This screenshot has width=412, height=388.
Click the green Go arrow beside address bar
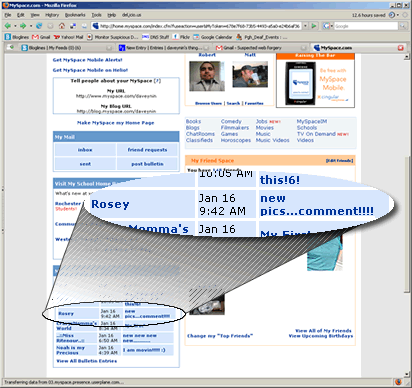tap(314, 26)
